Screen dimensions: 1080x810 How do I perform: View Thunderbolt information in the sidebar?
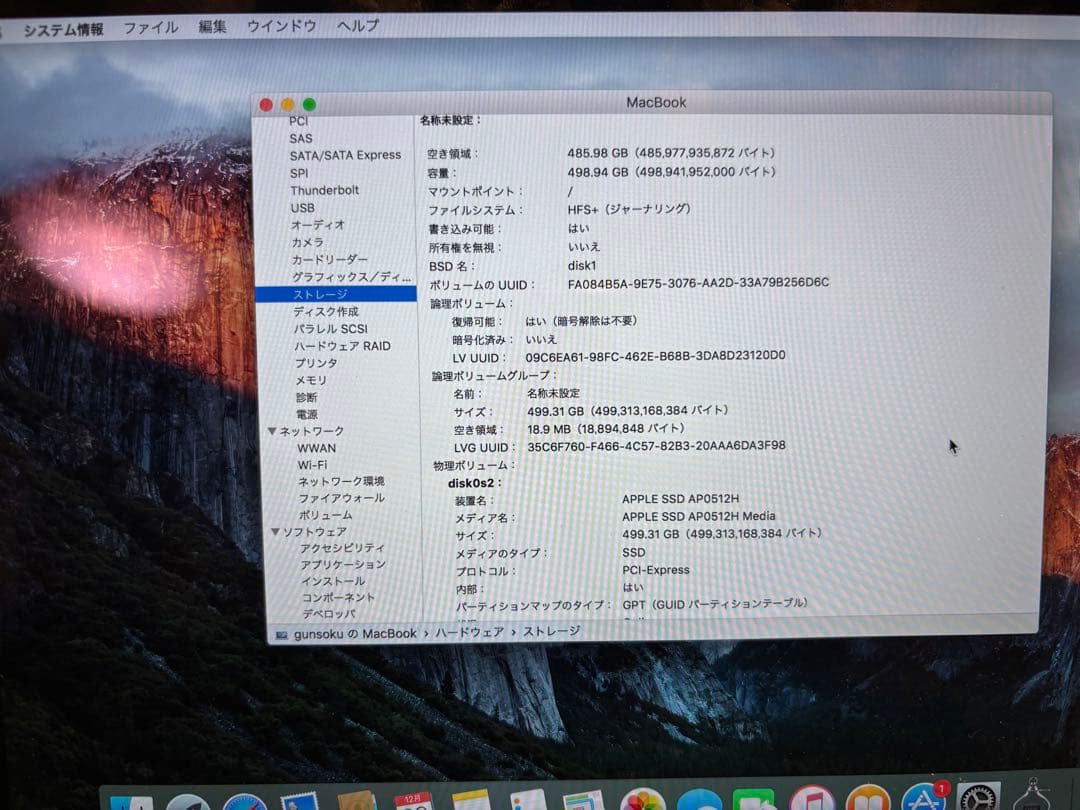click(325, 190)
